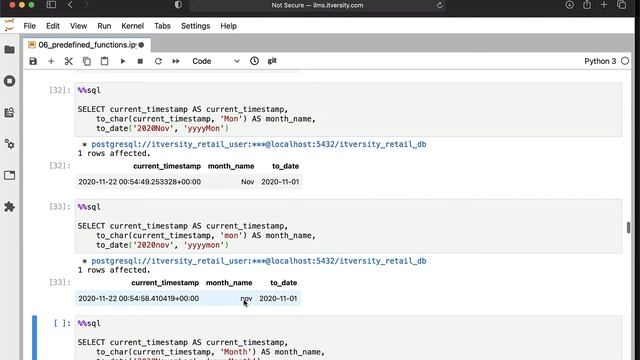Open the Edit menu
The width and height of the screenshot is (640, 360).
coord(53,26)
